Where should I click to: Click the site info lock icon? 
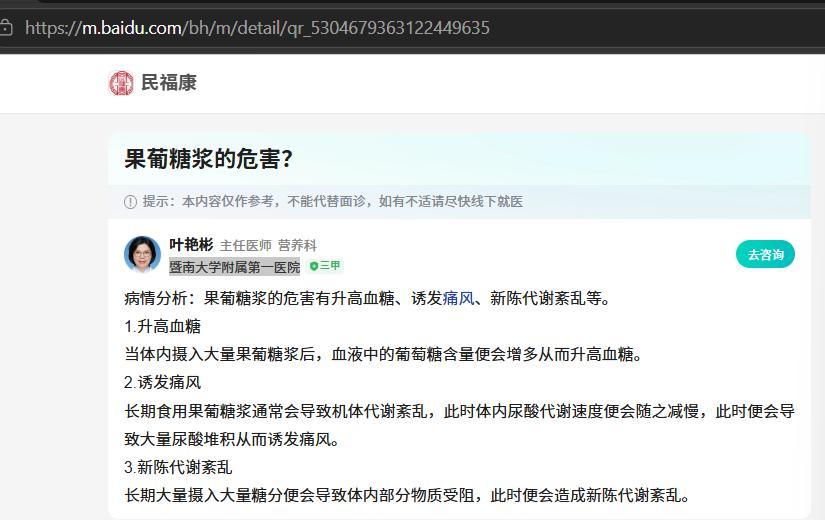coord(6,27)
